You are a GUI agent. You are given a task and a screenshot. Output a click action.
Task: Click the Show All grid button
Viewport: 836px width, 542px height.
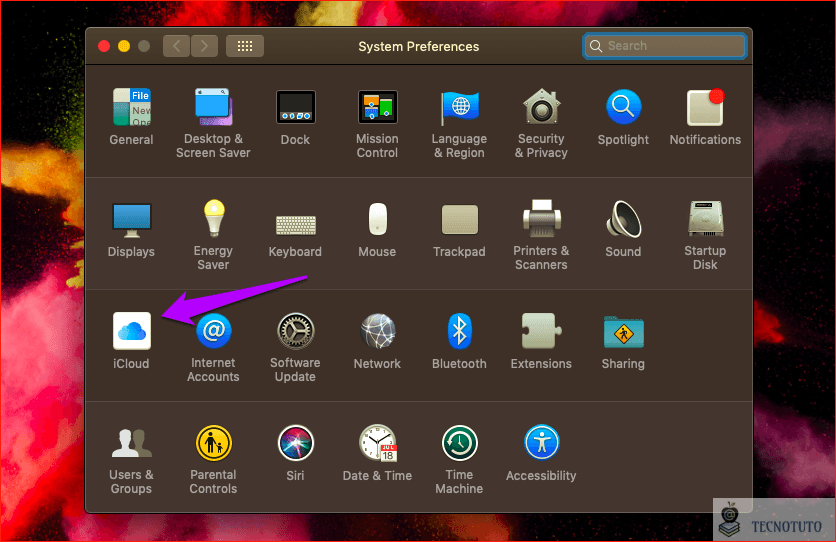pos(245,46)
